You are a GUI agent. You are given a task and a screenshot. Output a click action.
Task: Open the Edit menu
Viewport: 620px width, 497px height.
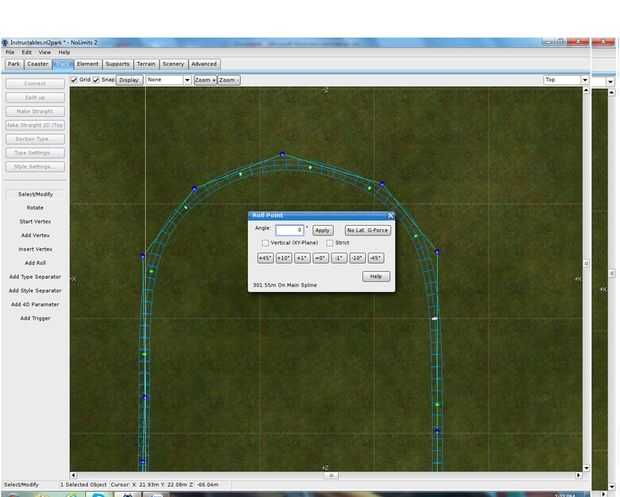(26, 52)
